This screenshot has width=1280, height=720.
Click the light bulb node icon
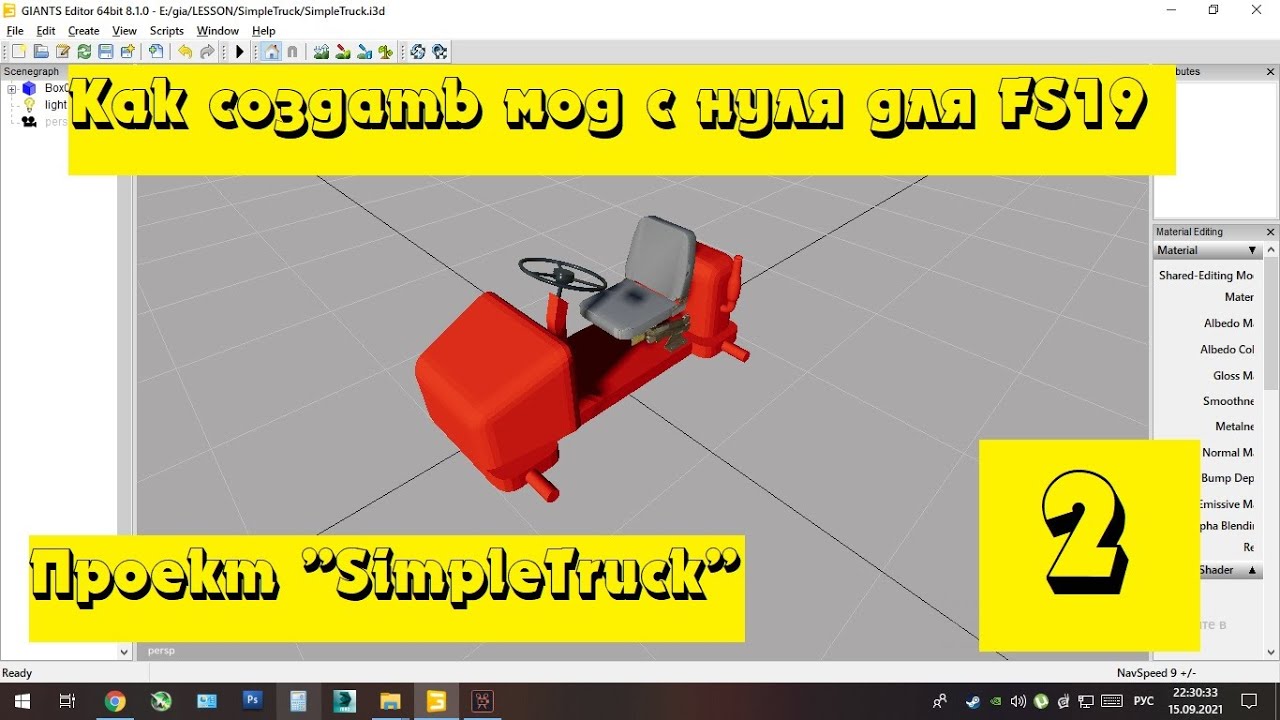(29, 104)
